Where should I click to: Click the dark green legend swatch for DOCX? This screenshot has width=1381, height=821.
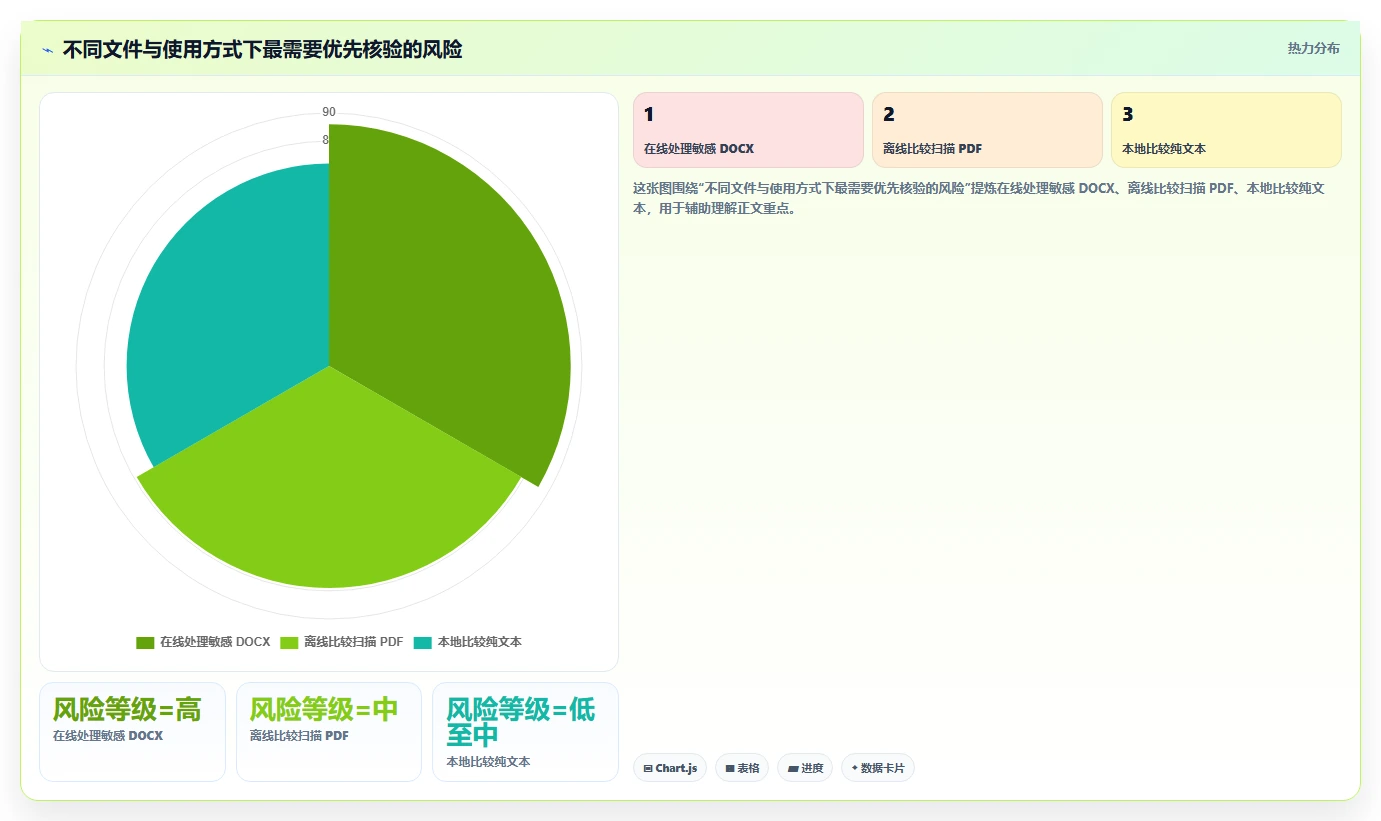(x=145, y=642)
